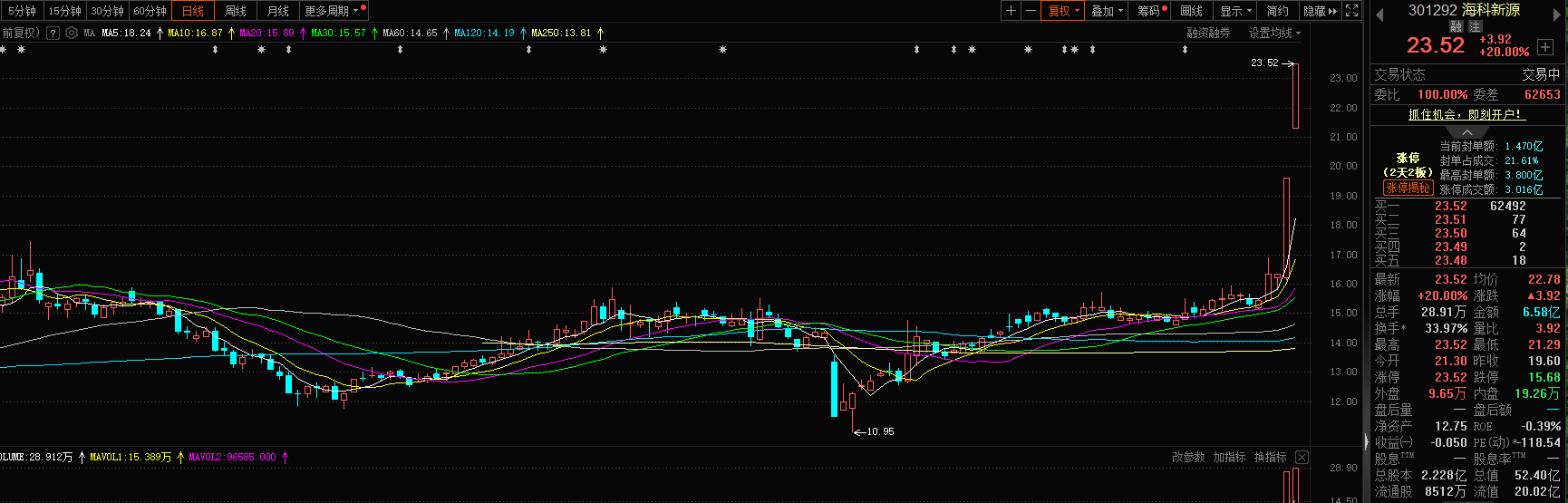
Task: Click the 涨停揭秘 button
Action: 1408,188
